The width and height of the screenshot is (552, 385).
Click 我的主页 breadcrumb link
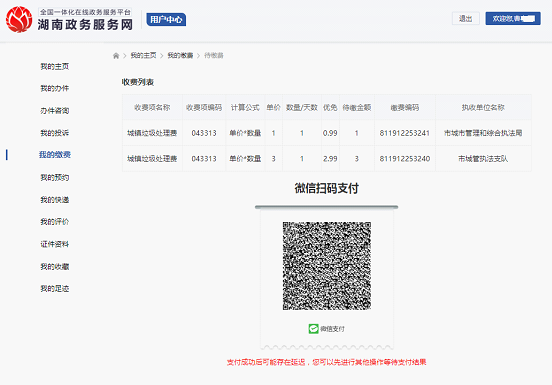pyautogui.click(x=143, y=55)
